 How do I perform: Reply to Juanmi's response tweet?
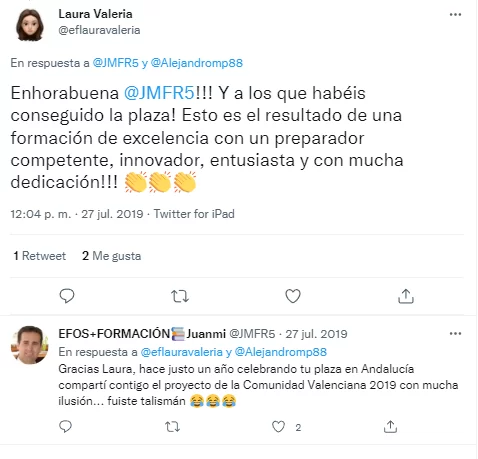(65, 426)
